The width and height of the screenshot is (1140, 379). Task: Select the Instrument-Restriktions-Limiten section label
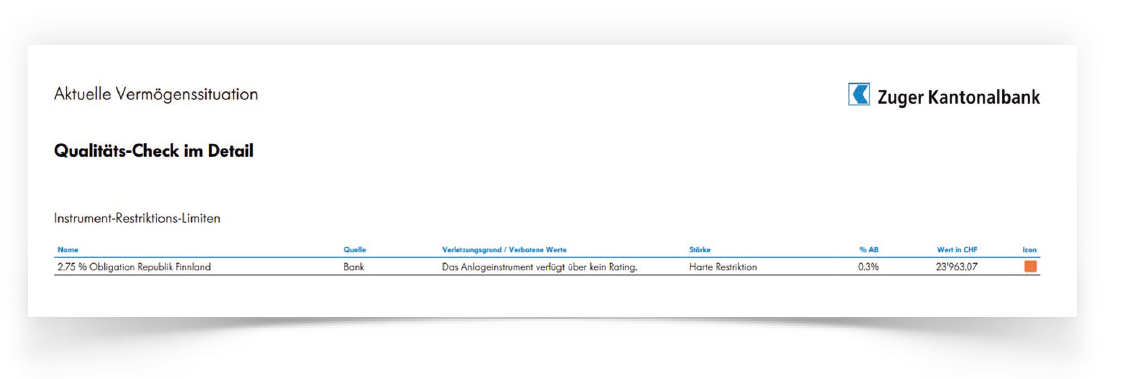[x=137, y=219]
